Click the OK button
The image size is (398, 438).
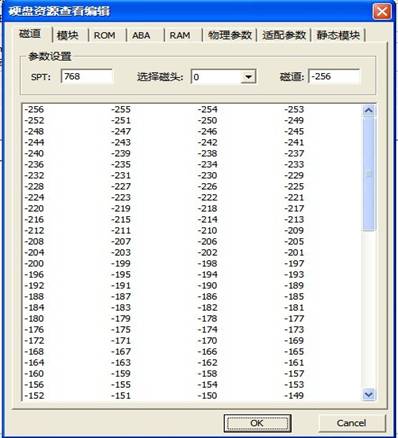pyautogui.click(x=257, y=423)
